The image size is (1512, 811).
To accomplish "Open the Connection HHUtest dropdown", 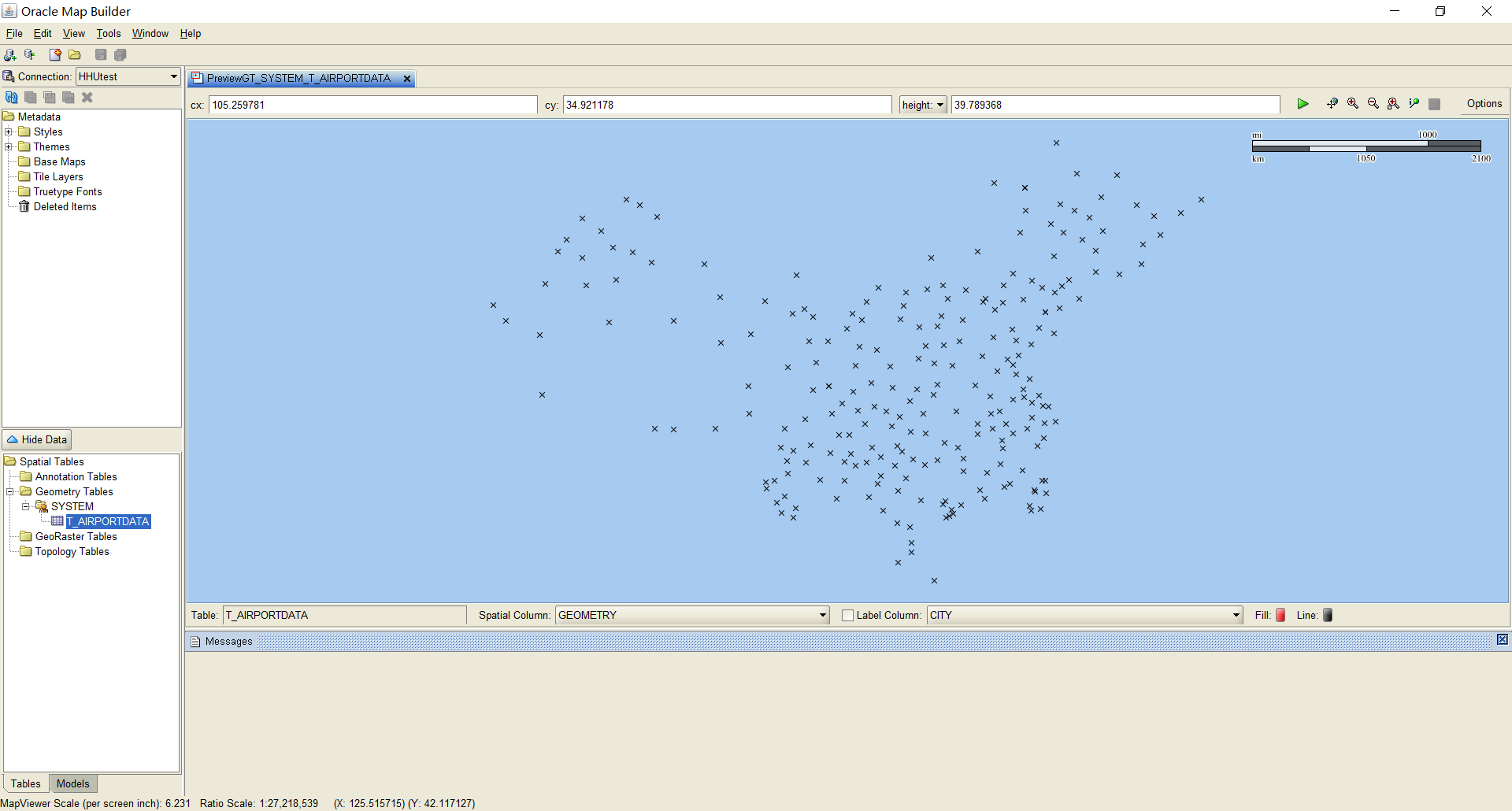I will click(172, 76).
